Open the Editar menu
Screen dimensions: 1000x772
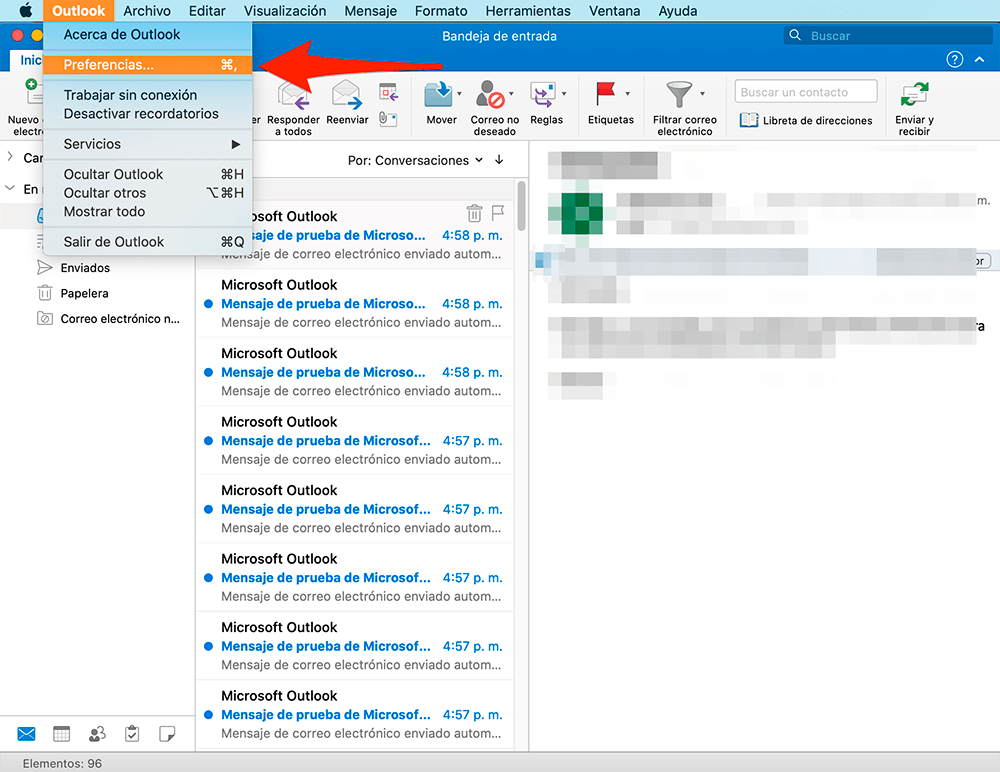(207, 11)
